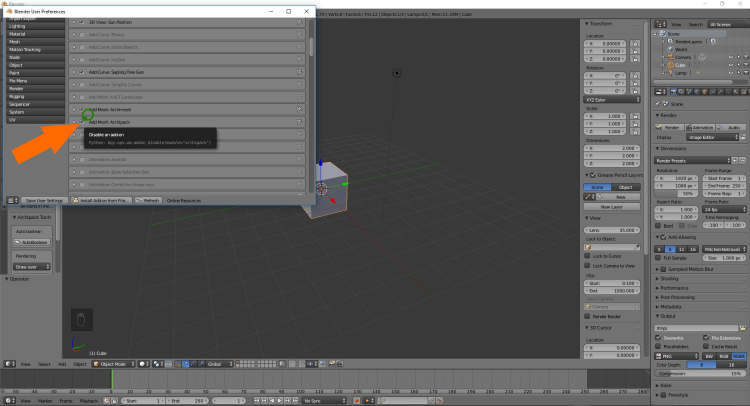
Task: Expand the Add Mesh: Archimesh addon details
Action: 73,109
